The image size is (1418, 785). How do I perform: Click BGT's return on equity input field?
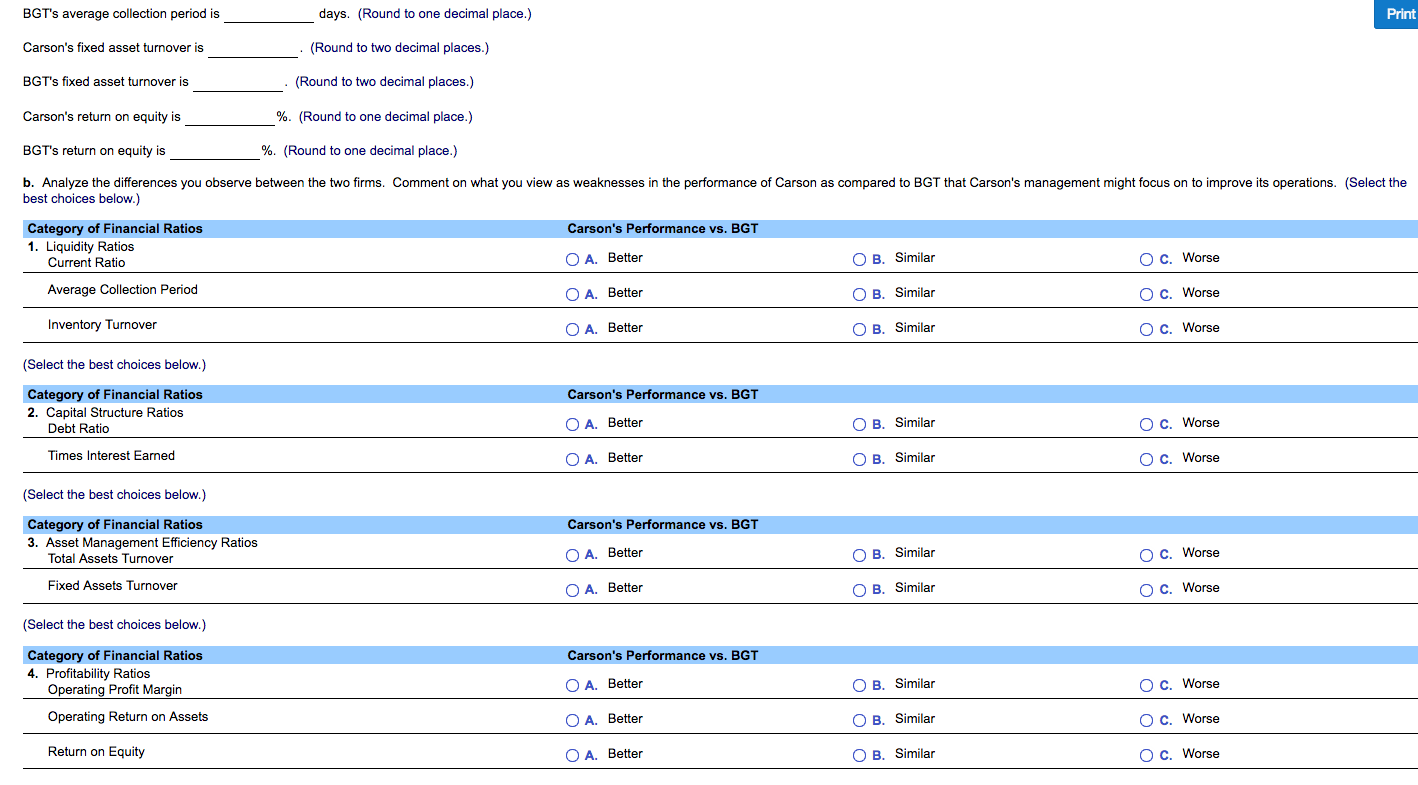click(x=216, y=151)
